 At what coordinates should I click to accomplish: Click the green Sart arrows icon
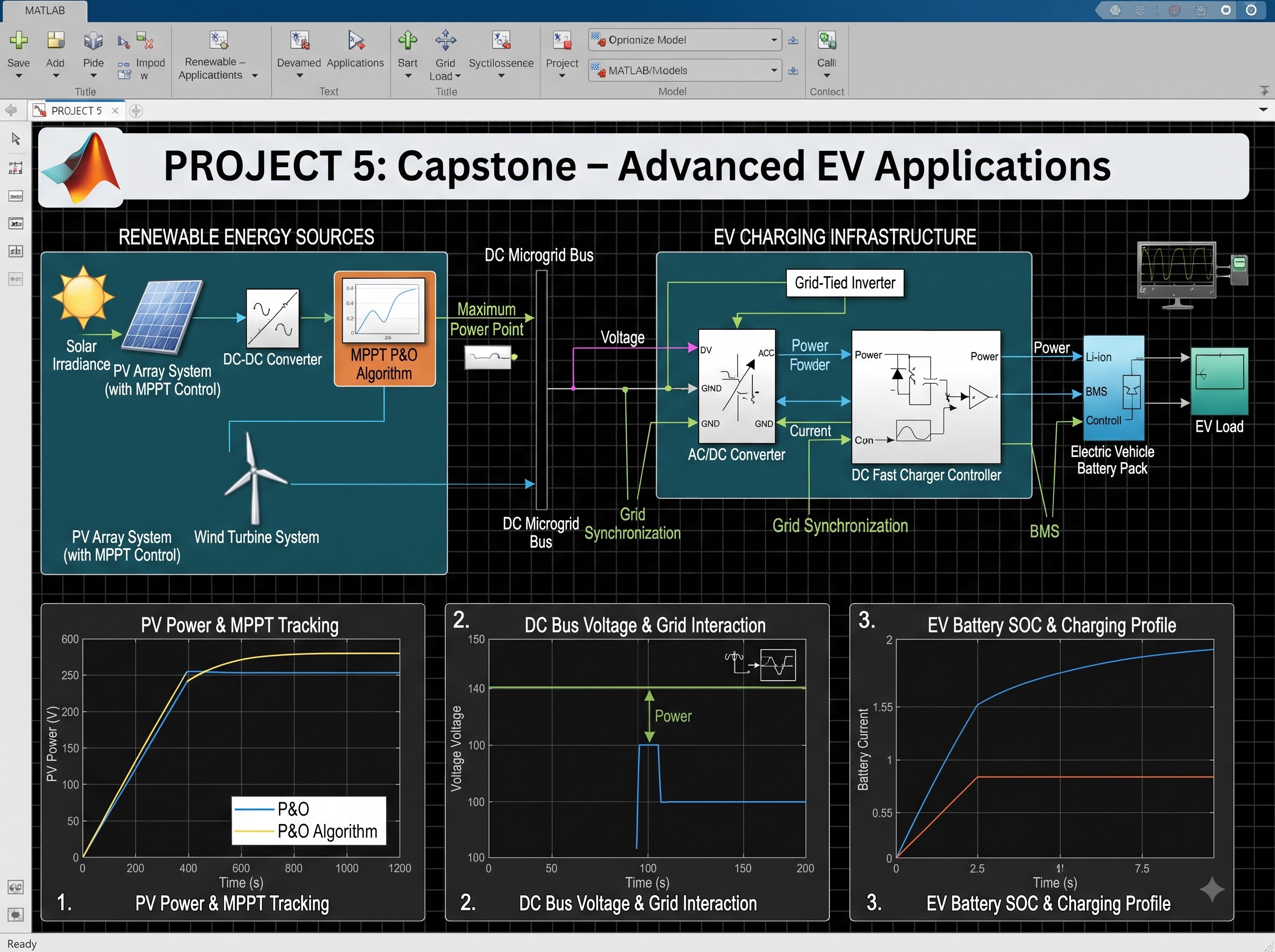coord(408,40)
